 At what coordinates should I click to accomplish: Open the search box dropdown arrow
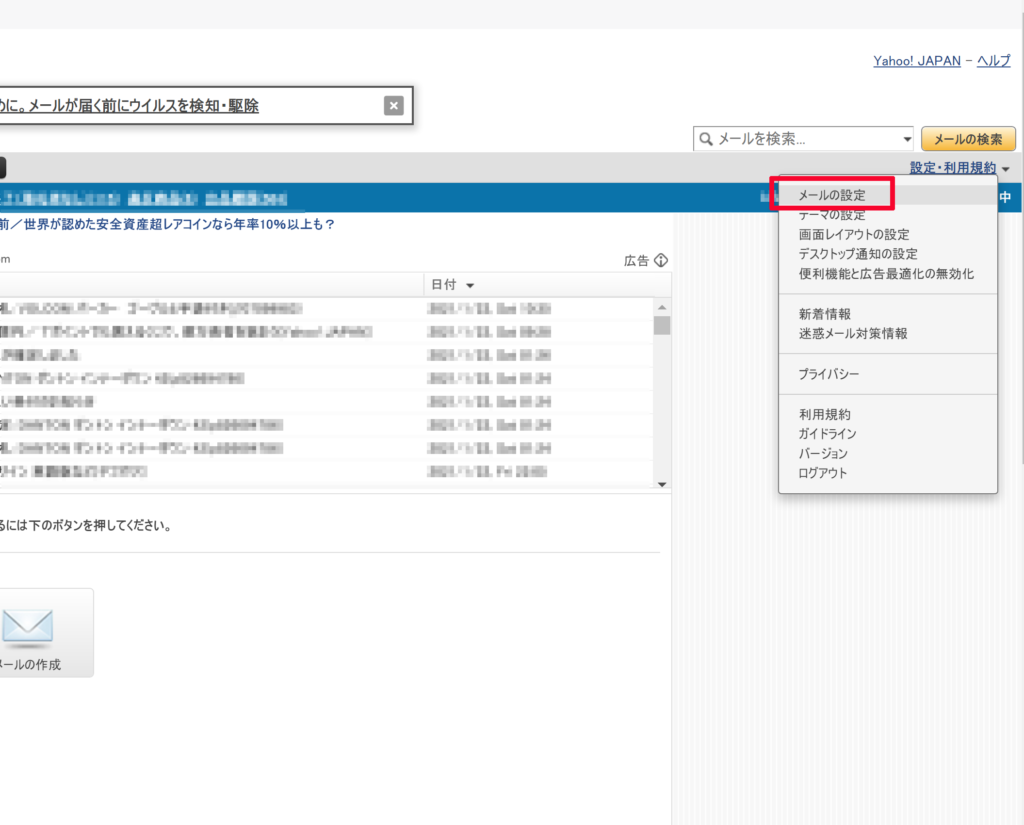pyautogui.click(x=907, y=140)
